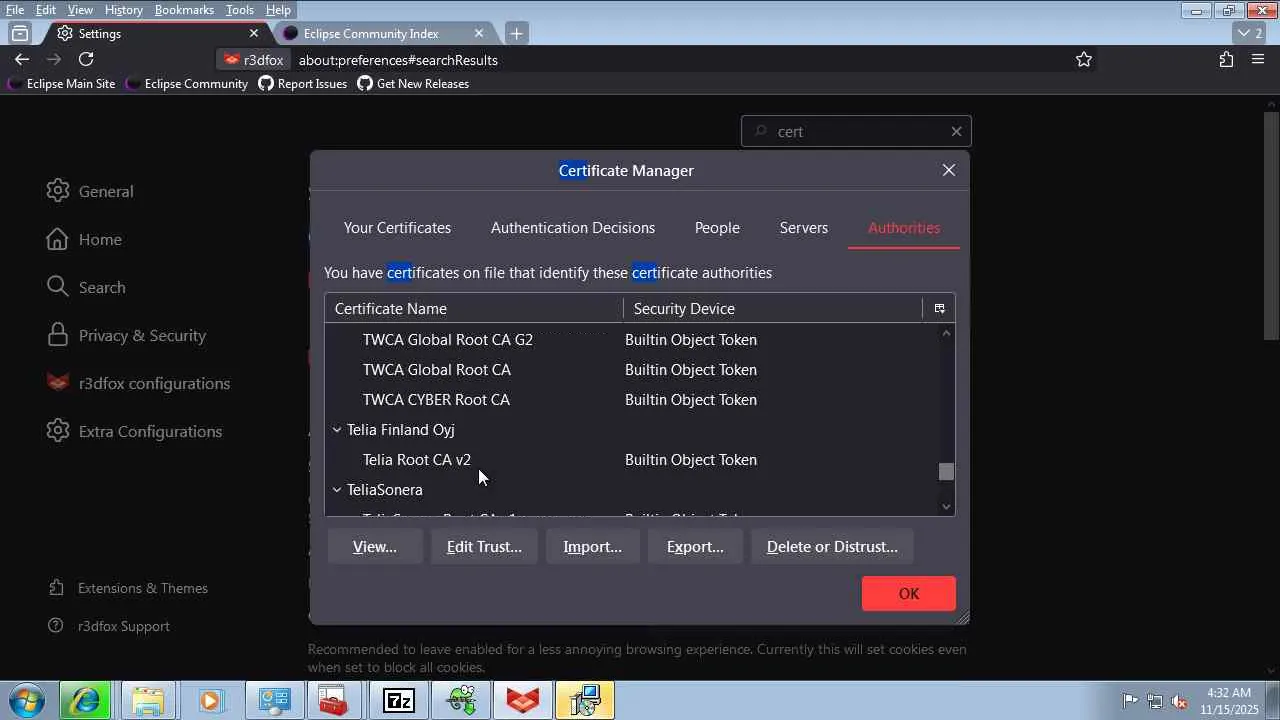The height and width of the screenshot is (720, 1280).
Task: Open 7-Zip from the taskbar
Action: 398,700
